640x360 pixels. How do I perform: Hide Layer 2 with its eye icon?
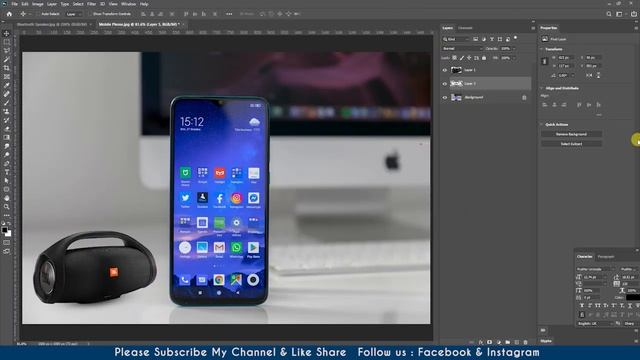tap(444, 84)
